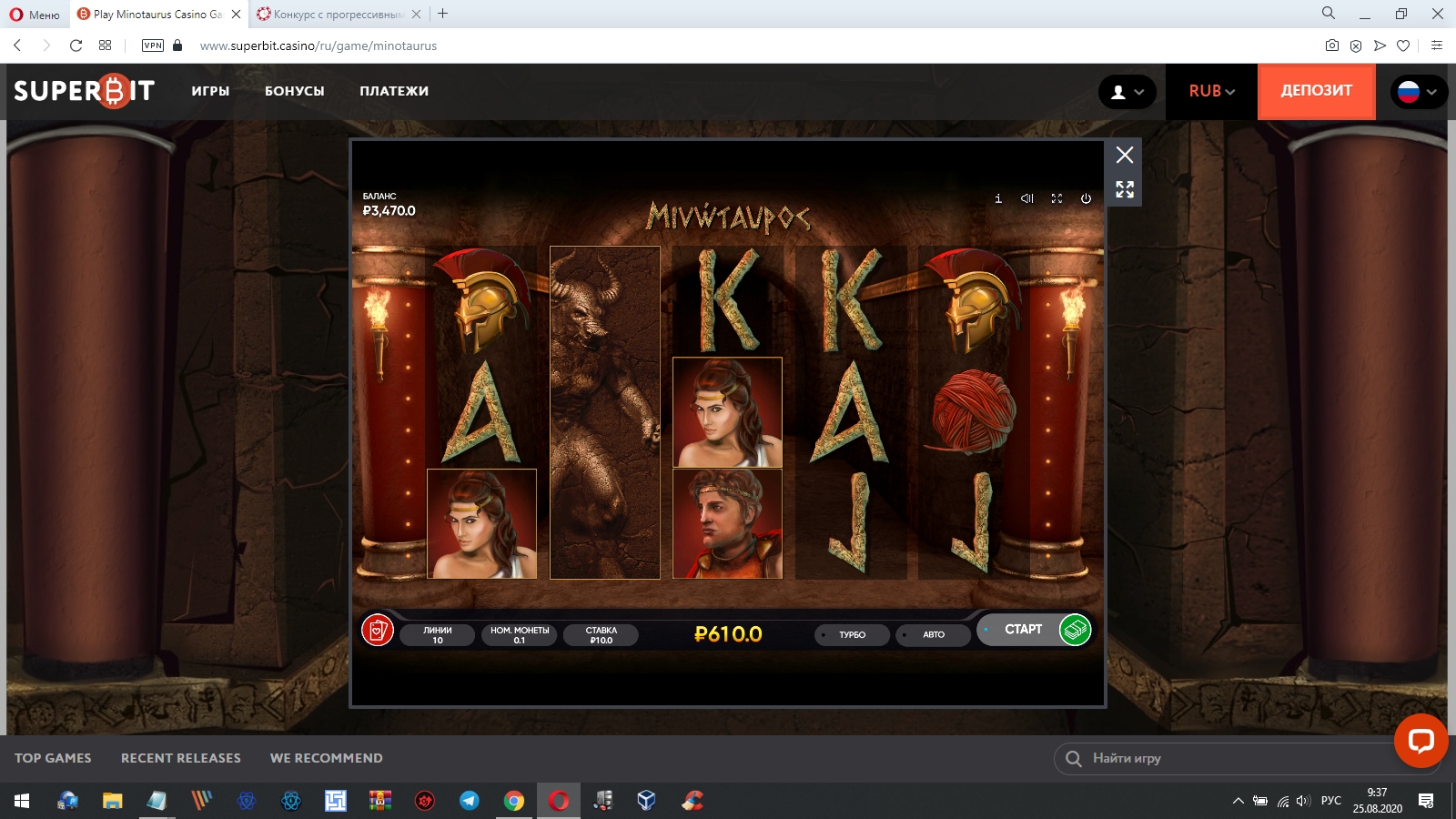
Task: Click Opera icon in taskbar
Action: pos(559,801)
